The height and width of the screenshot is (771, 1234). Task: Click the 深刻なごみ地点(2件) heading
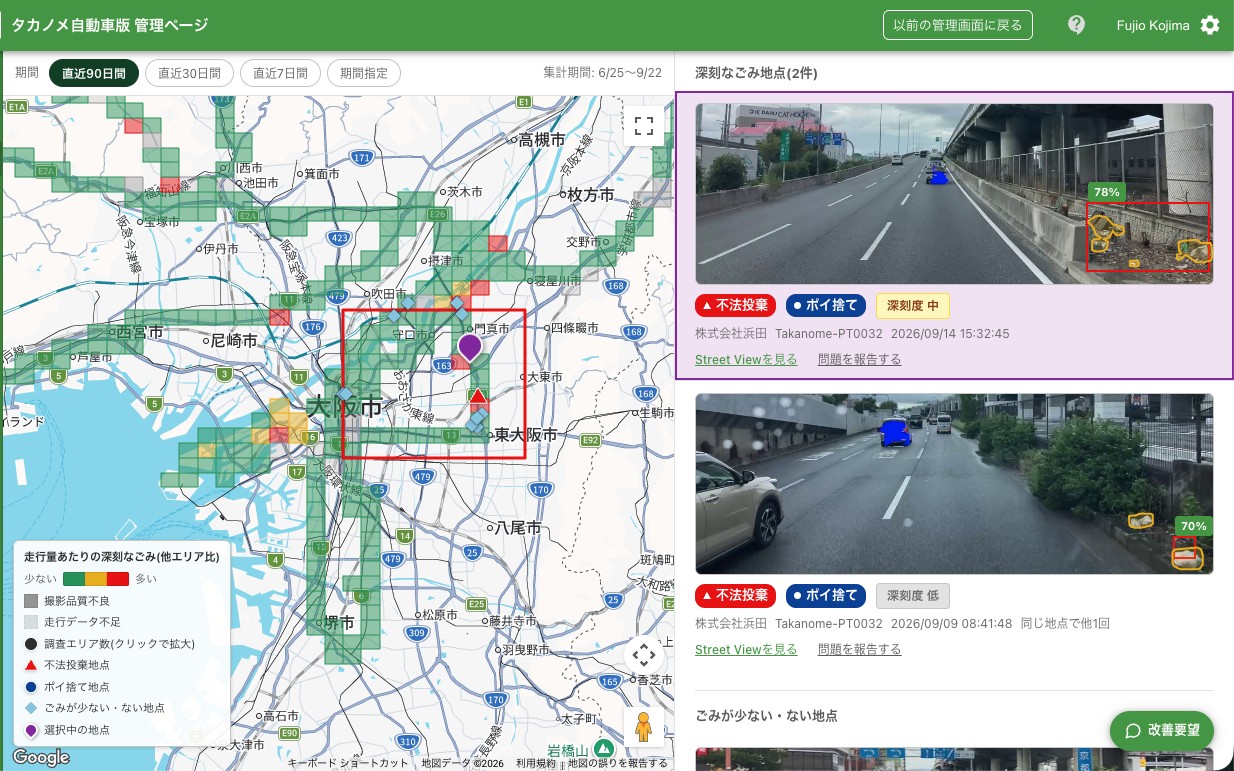756,73
